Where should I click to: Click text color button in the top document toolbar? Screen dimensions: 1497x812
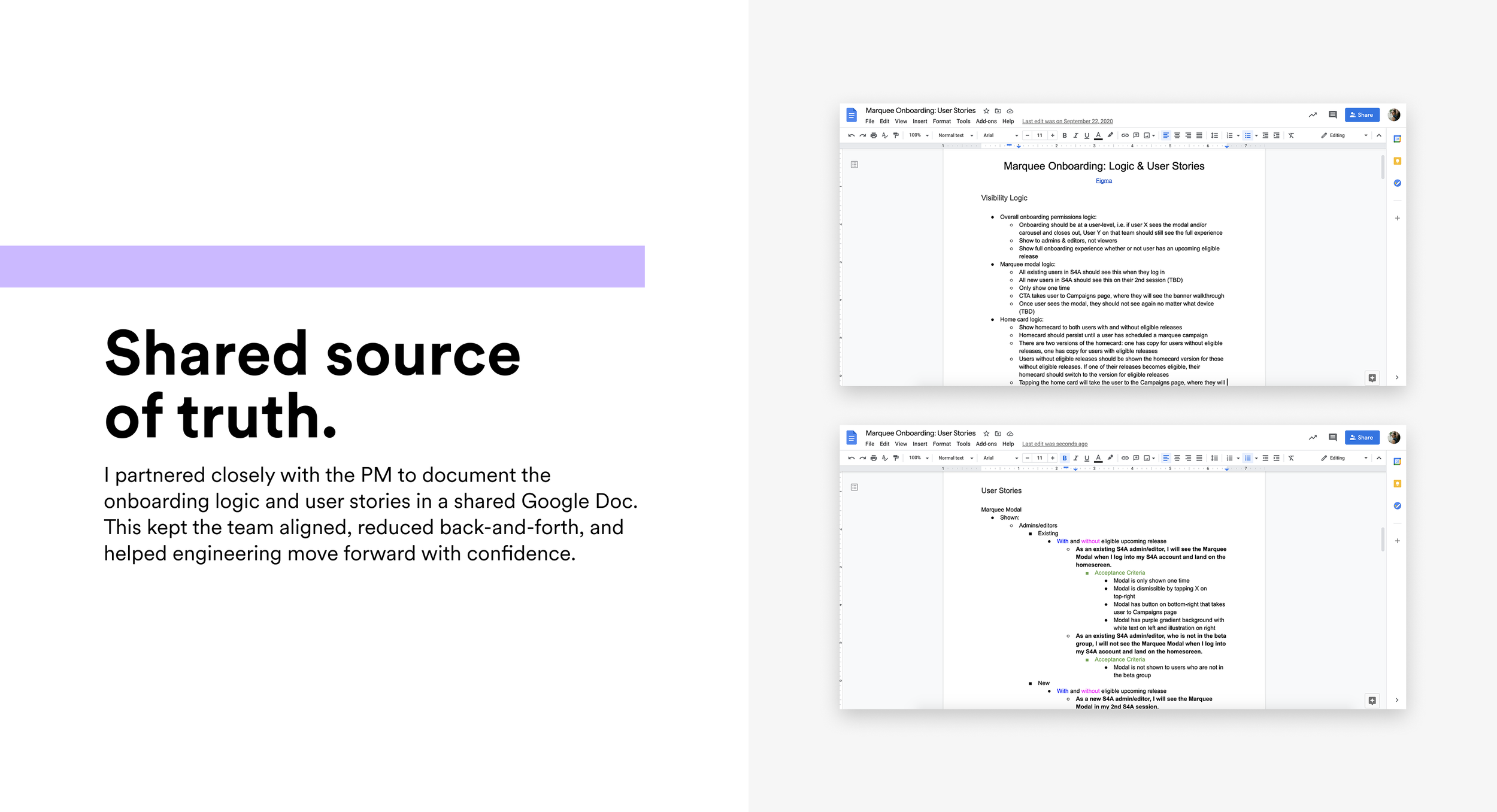1098,135
